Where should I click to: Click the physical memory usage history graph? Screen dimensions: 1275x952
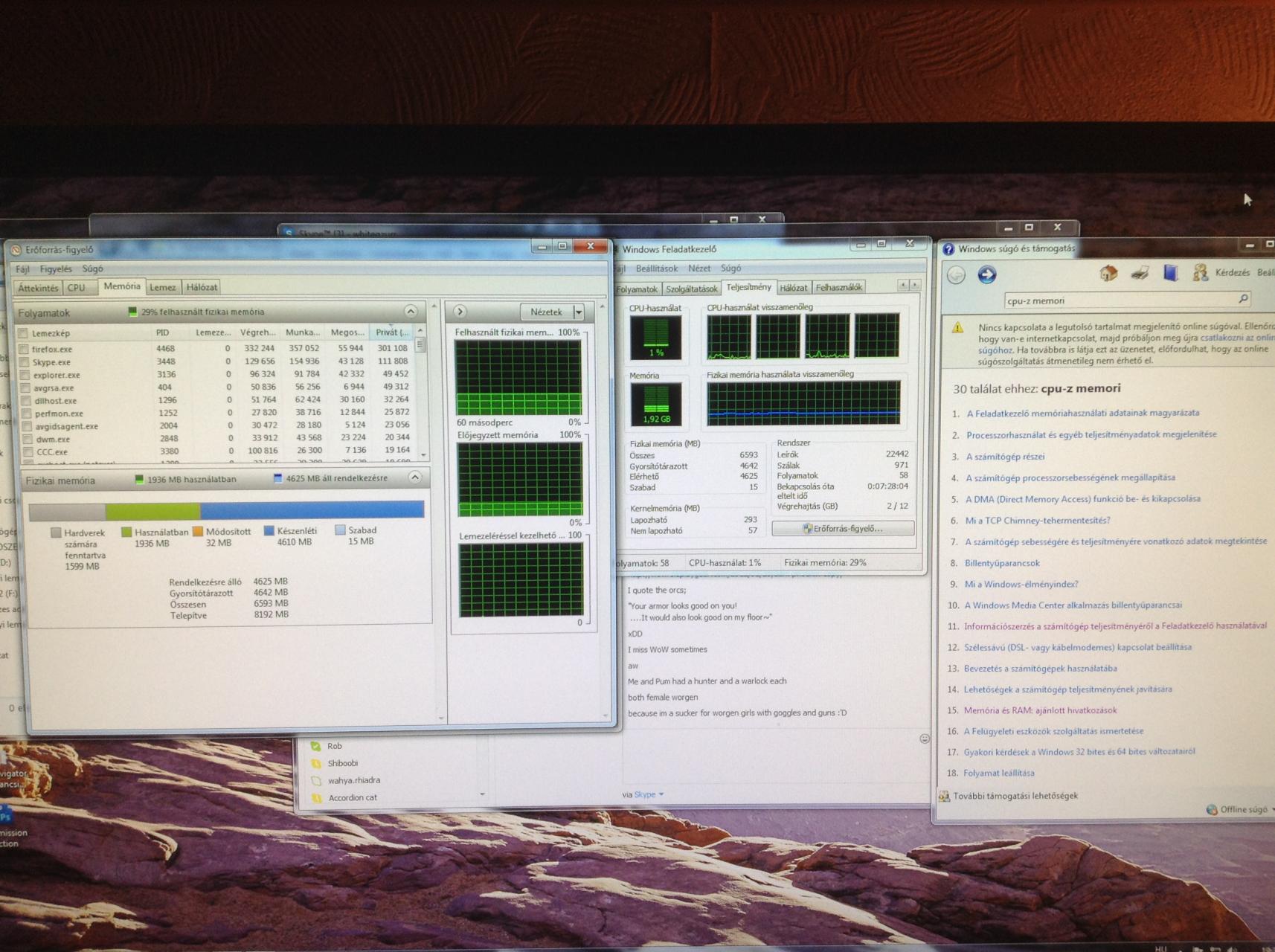[803, 402]
